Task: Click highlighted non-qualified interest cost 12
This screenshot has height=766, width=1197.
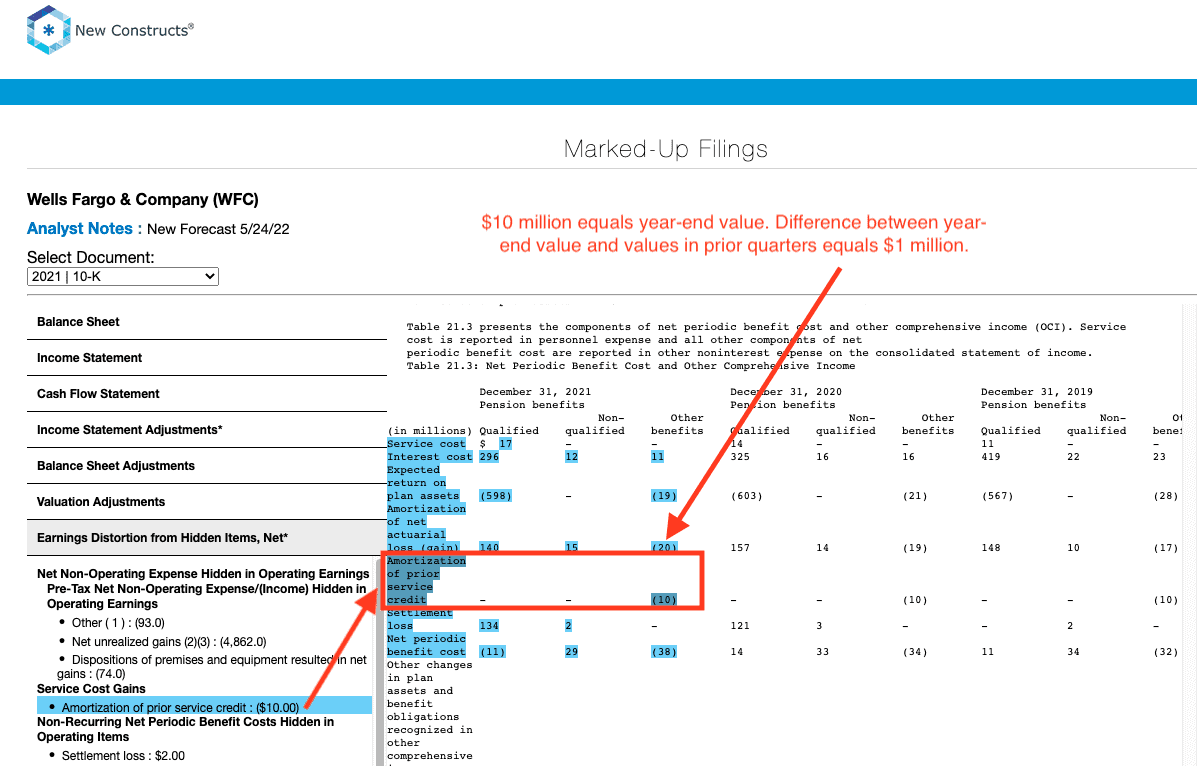Action: point(571,457)
